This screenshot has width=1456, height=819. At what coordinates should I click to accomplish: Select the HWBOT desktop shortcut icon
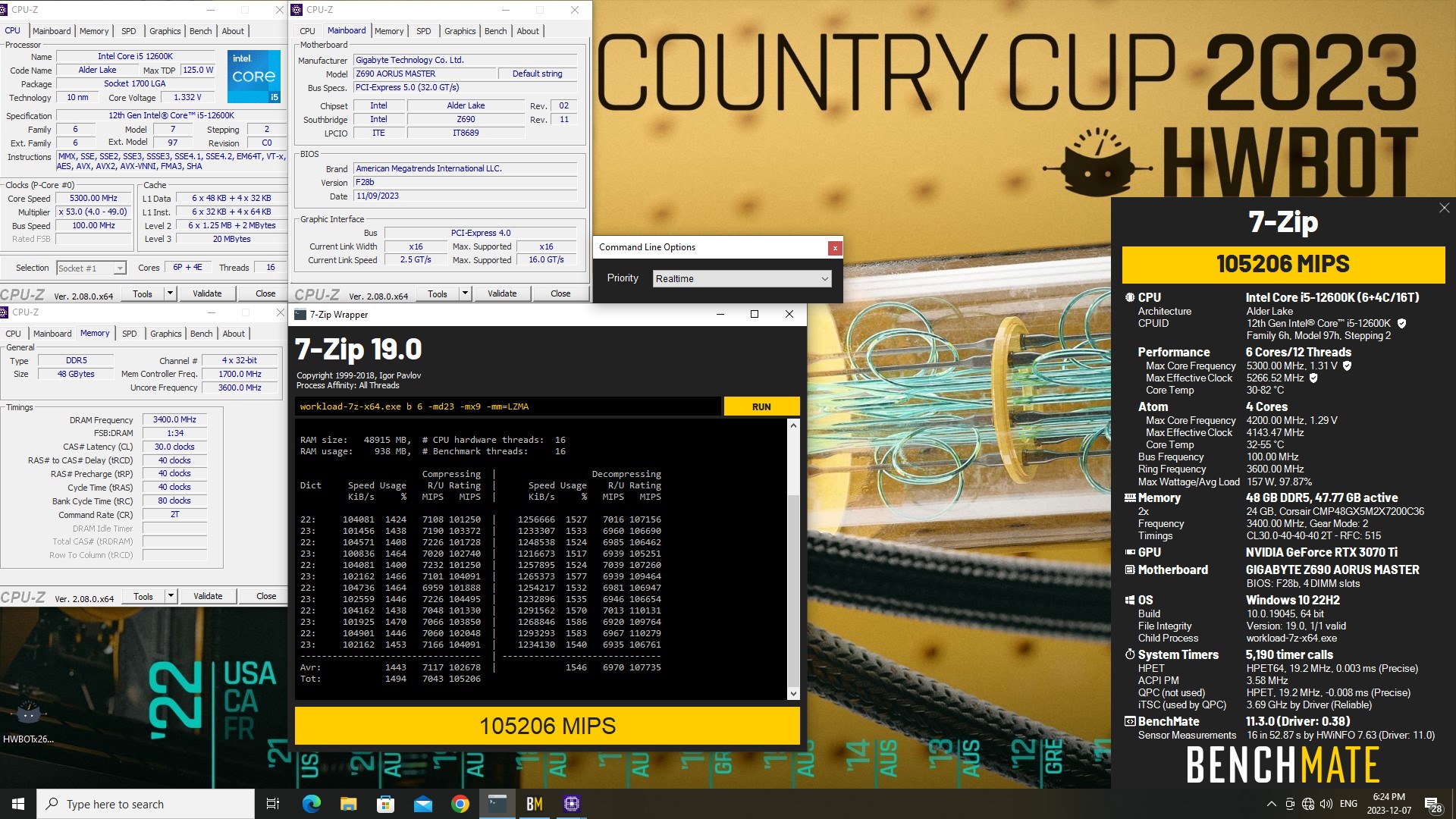click(29, 720)
